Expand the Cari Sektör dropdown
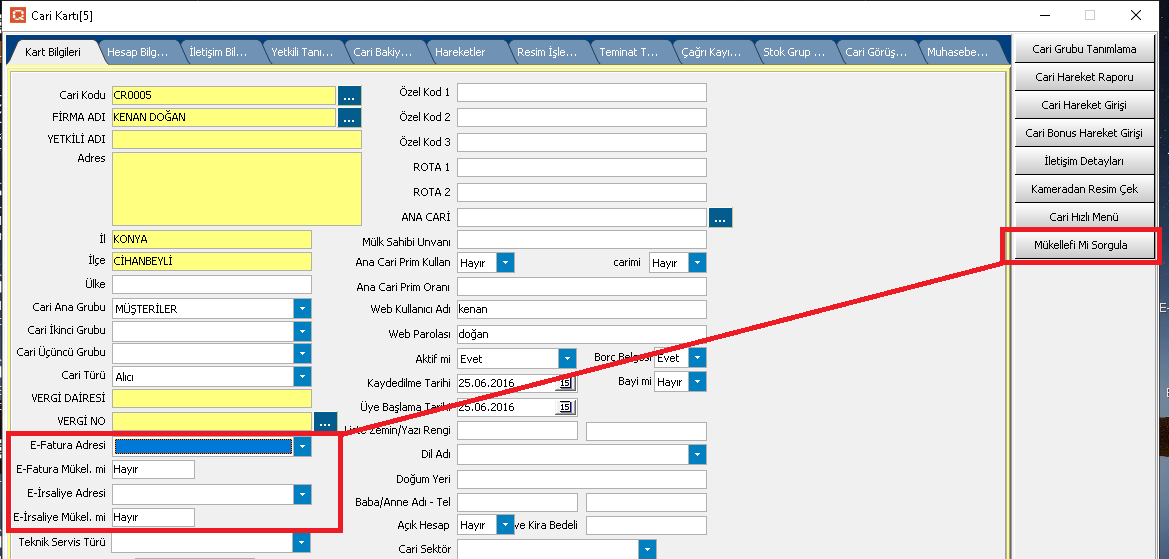This screenshot has height=559, width=1169. tap(648, 550)
